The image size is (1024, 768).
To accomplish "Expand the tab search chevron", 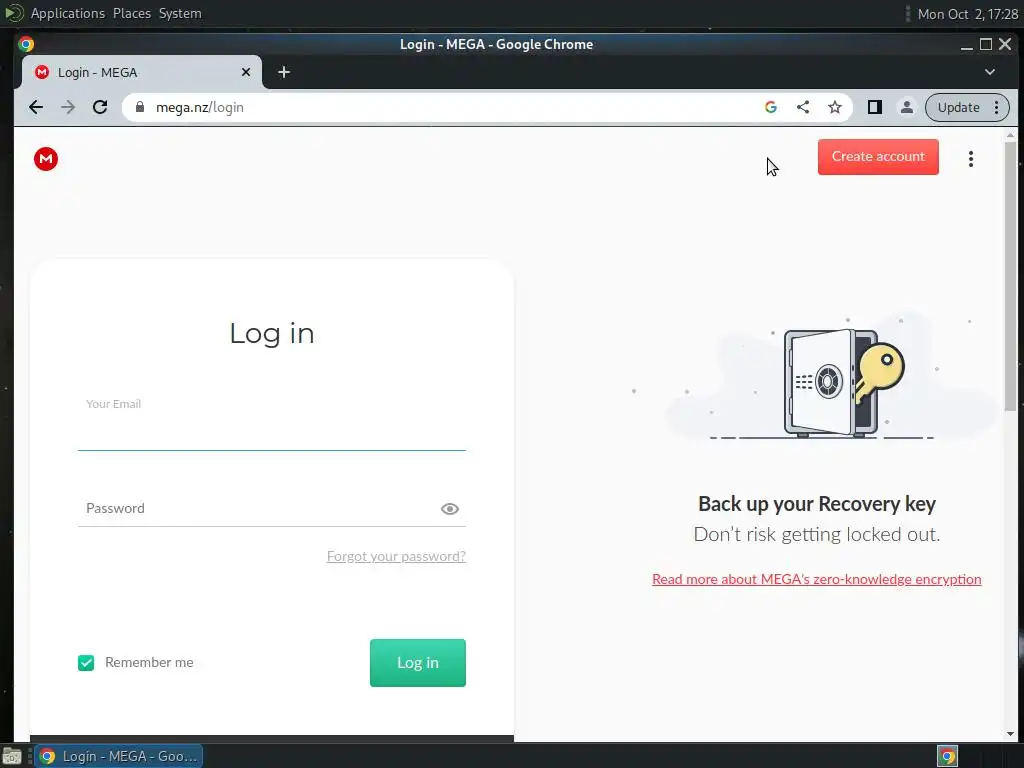I will [x=989, y=72].
